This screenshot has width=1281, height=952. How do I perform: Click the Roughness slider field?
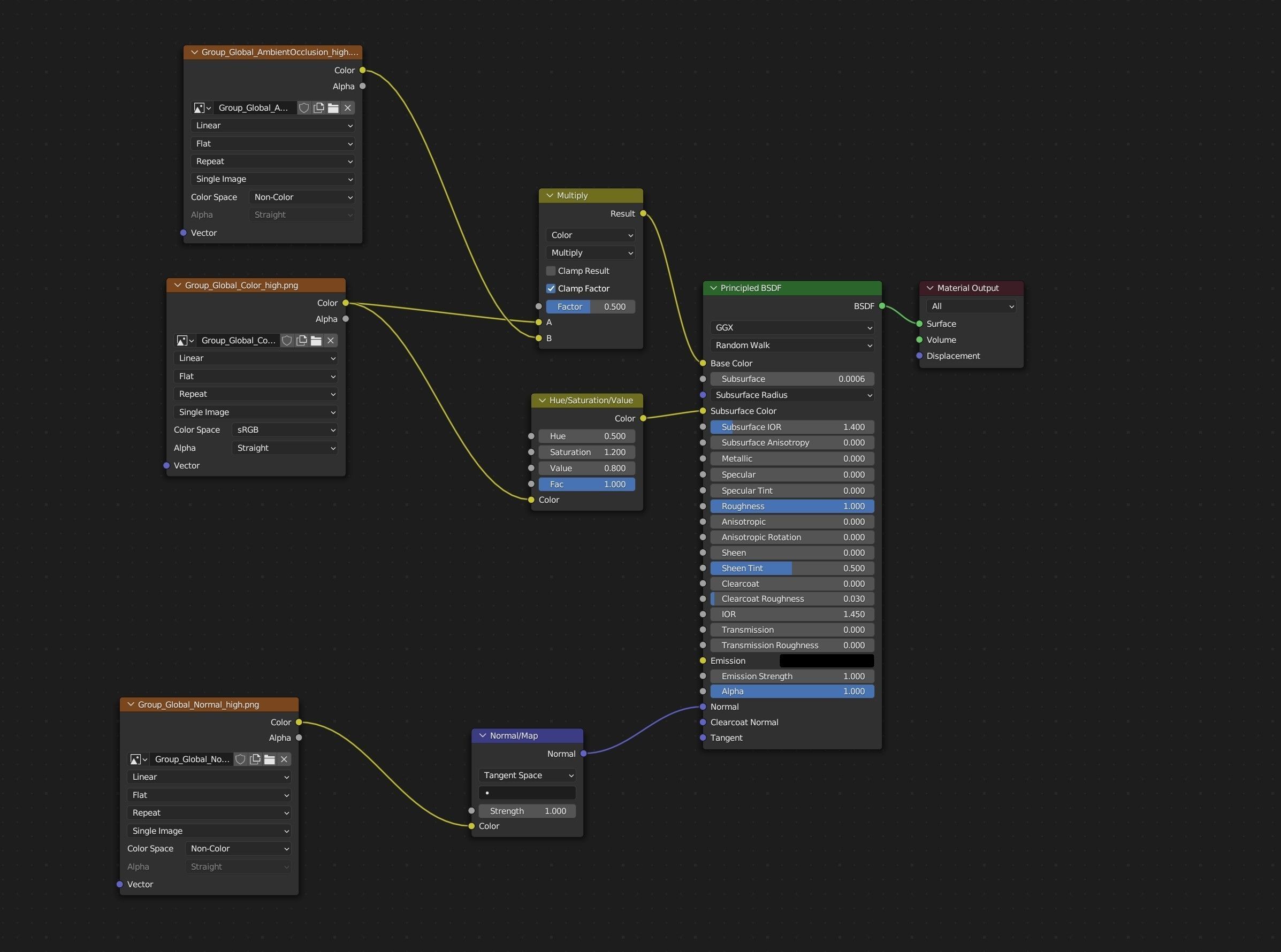(x=792, y=506)
